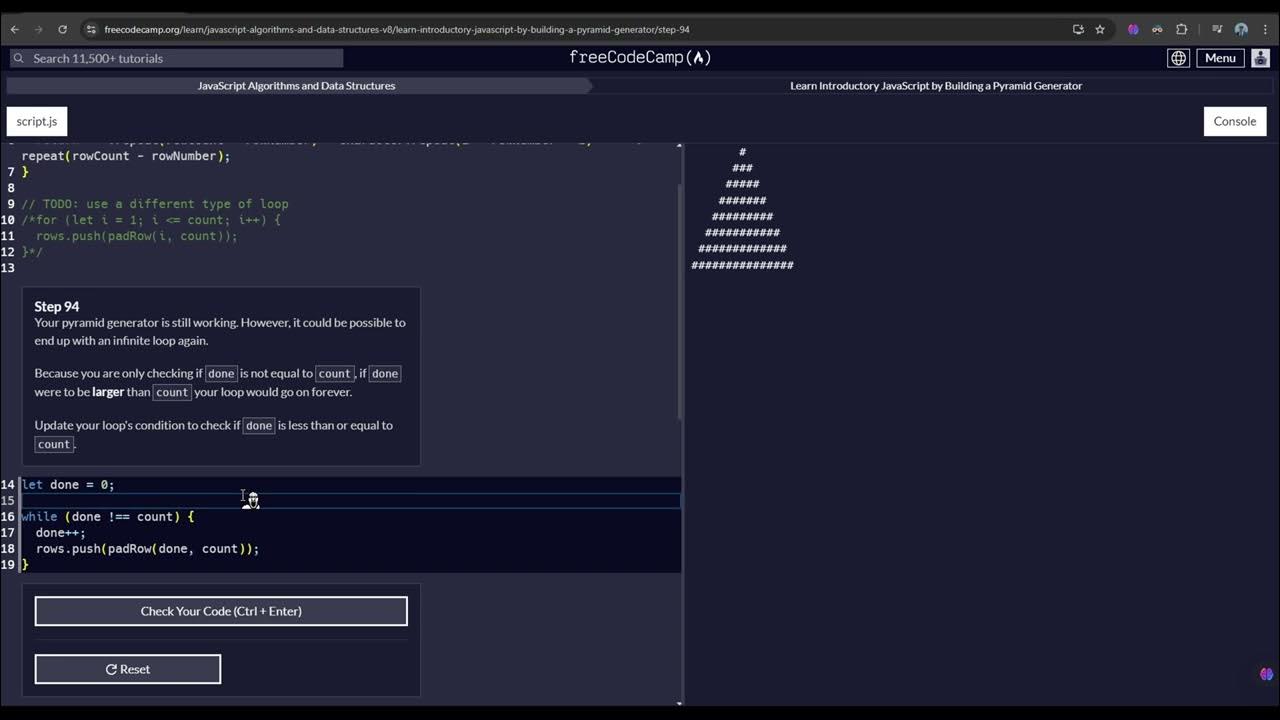Viewport: 1280px width, 720px height.
Task: Go back with the browser back arrow
Action: [14, 29]
